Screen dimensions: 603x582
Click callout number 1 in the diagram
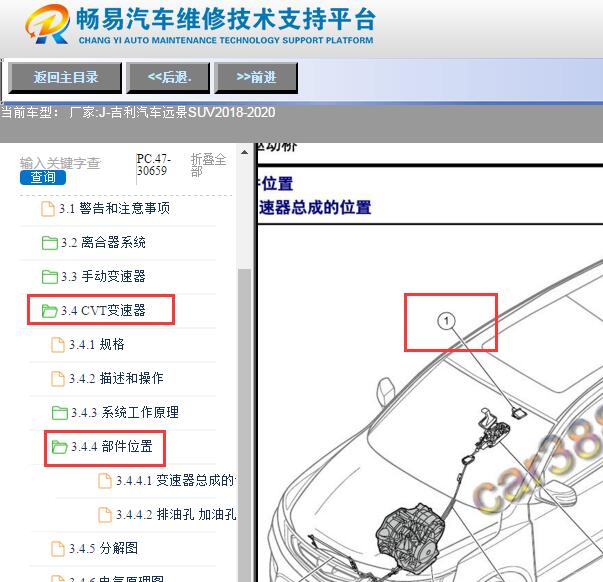pyautogui.click(x=446, y=320)
